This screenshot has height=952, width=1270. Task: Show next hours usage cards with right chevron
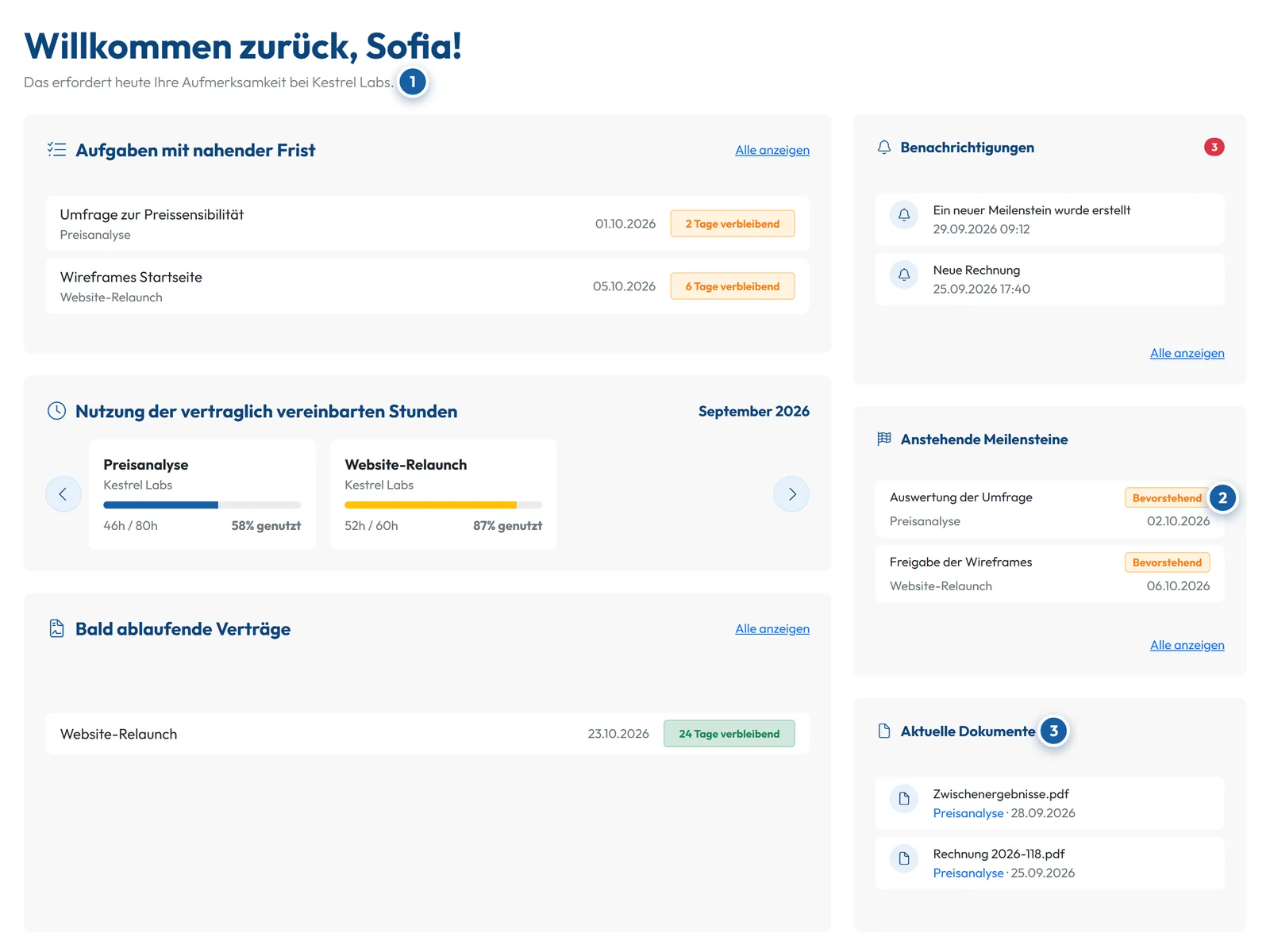(x=791, y=494)
